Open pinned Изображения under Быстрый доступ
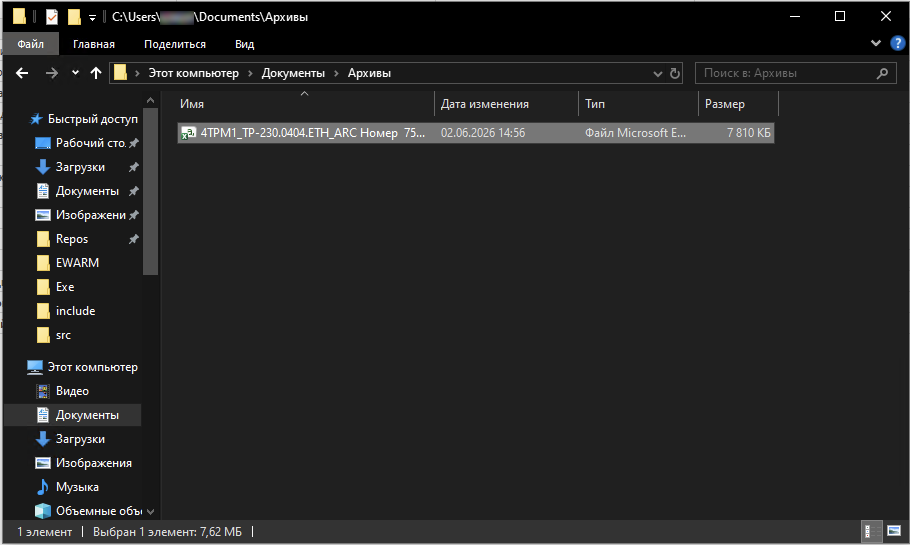Screen dimensions: 910x545 click(90, 215)
